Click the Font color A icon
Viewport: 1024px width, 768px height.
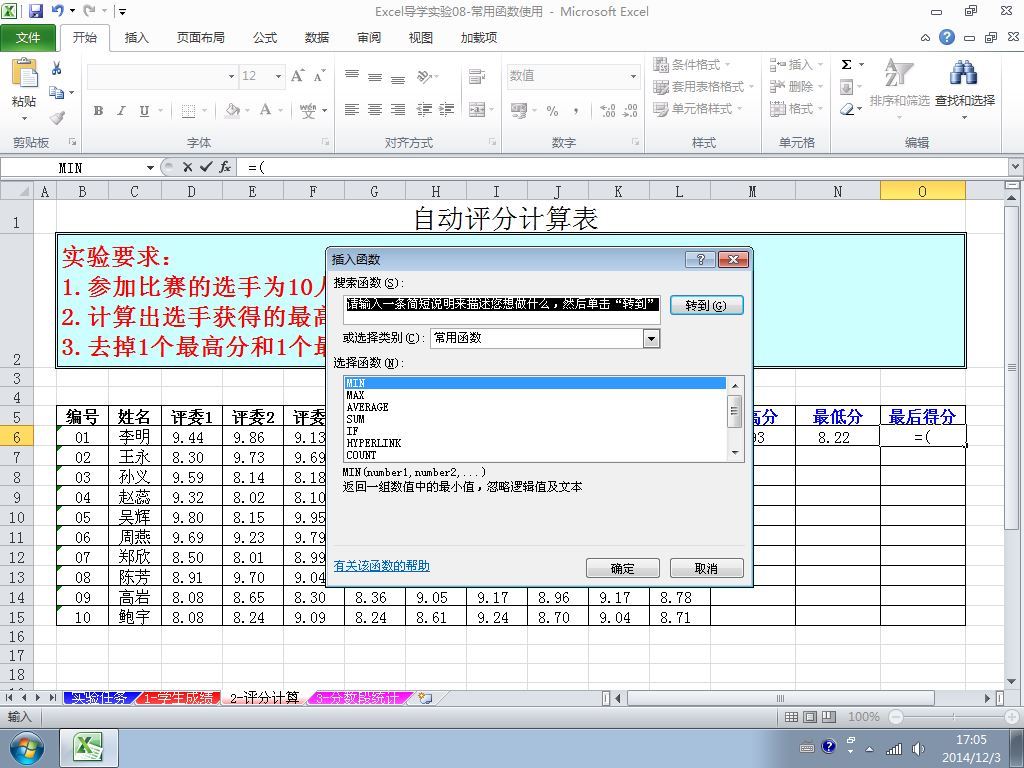tap(265, 110)
